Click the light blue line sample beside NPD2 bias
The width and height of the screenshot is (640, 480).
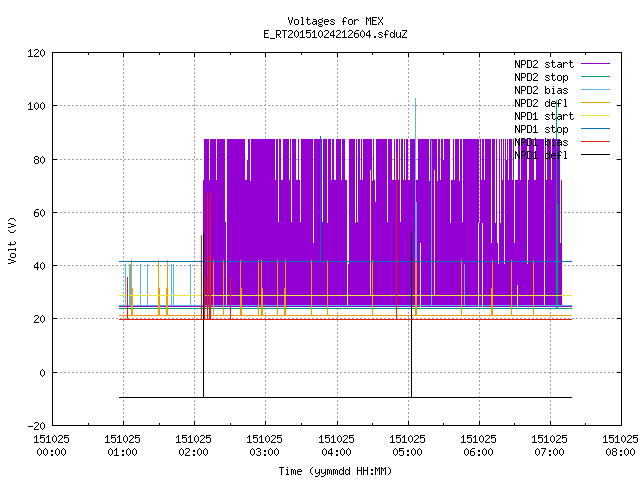596,89
